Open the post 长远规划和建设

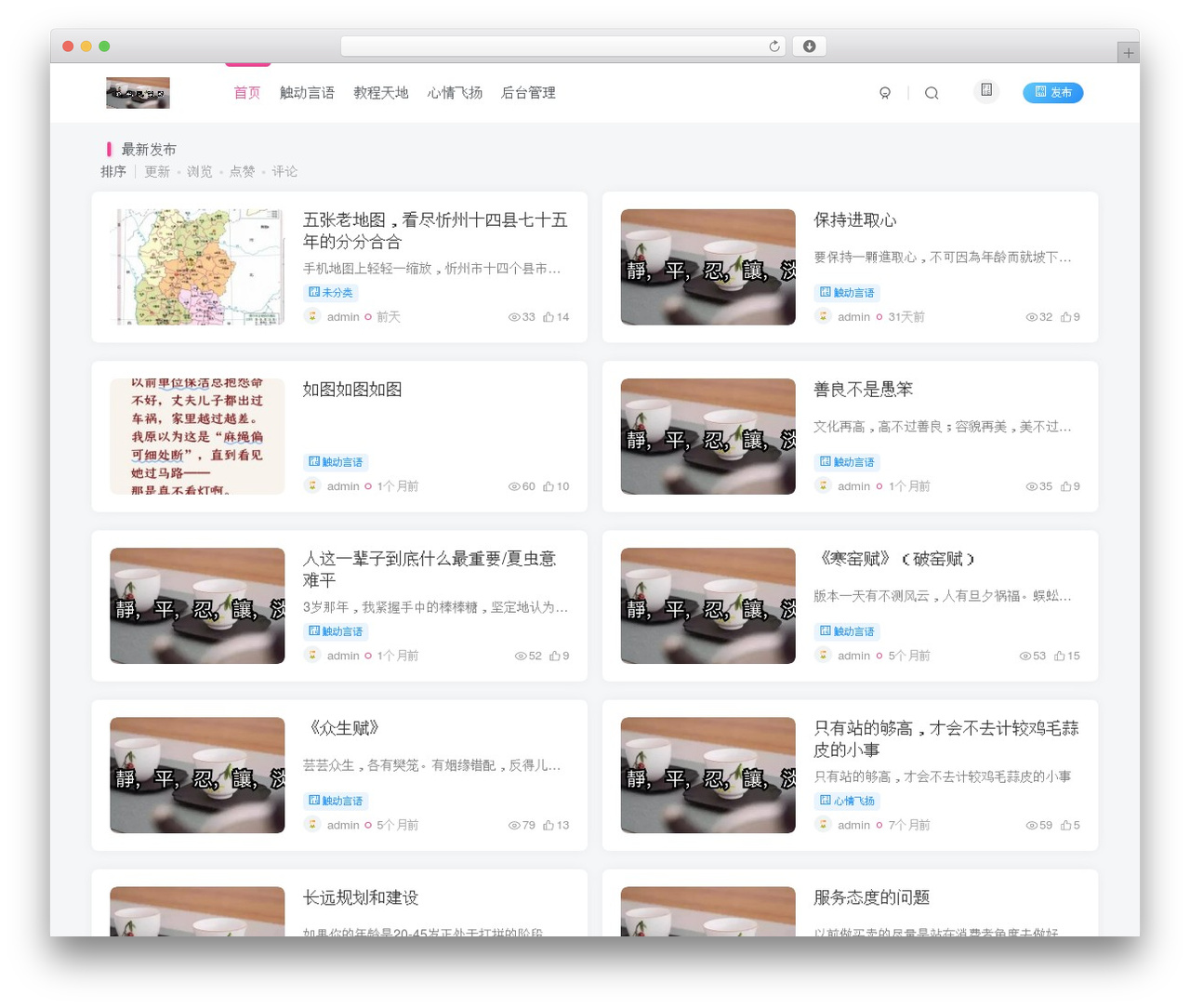[x=361, y=897]
